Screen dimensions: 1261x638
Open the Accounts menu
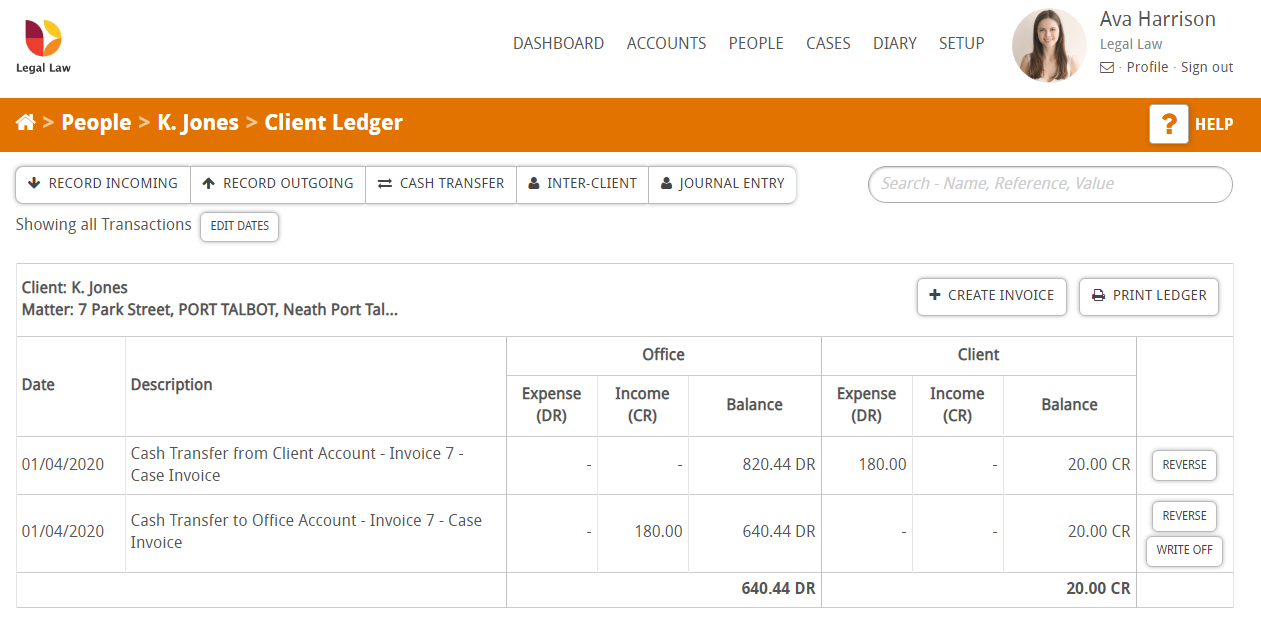[x=666, y=43]
